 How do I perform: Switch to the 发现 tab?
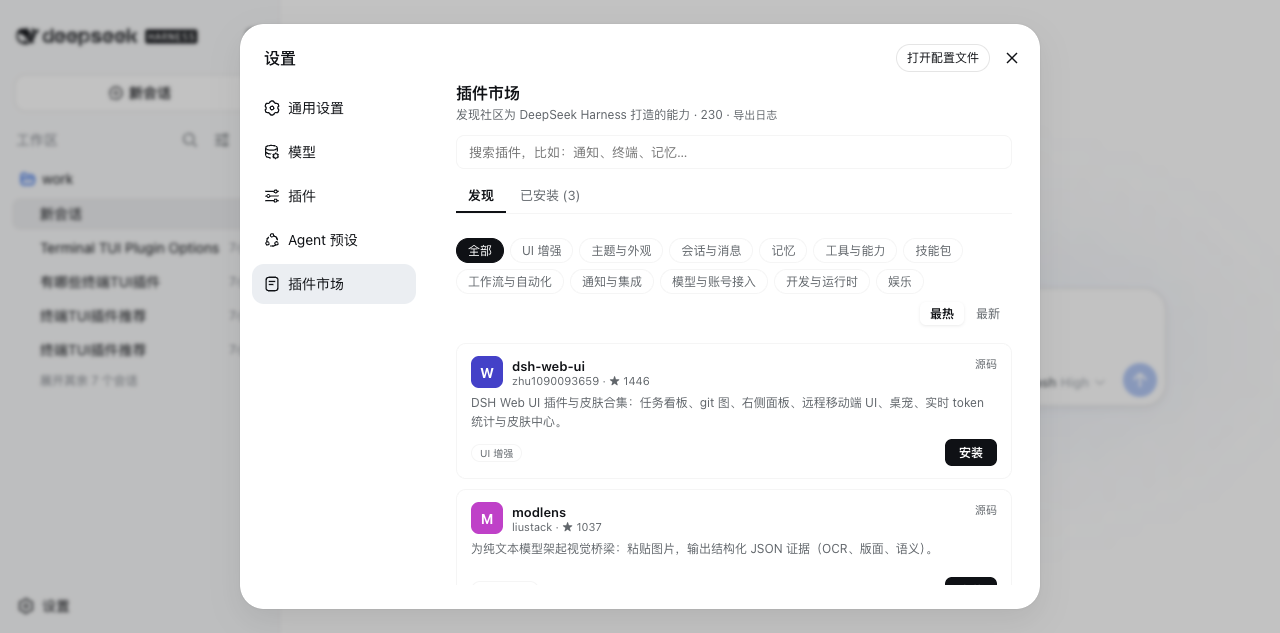481,195
